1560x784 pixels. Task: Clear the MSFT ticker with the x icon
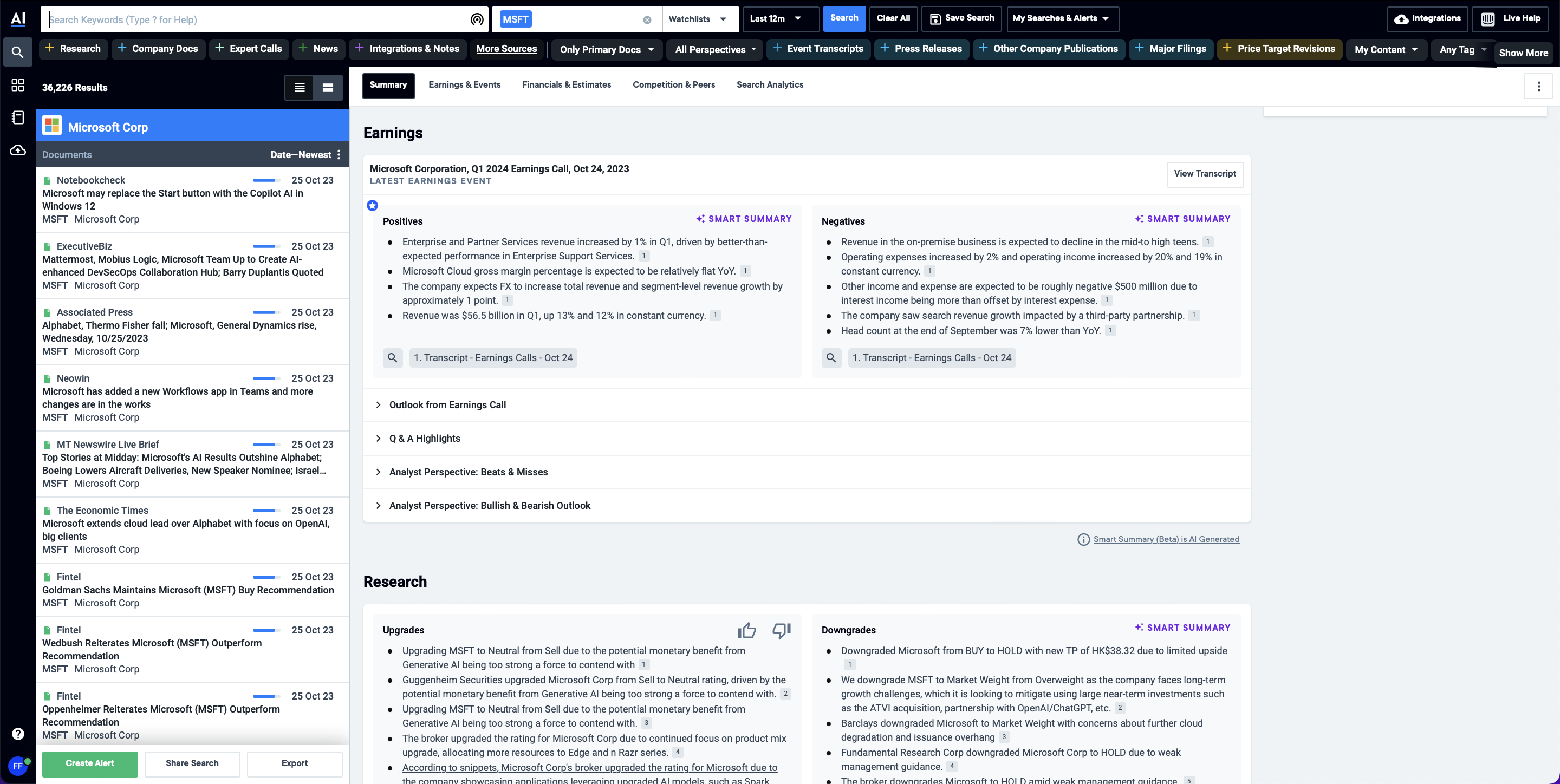(647, 20)
